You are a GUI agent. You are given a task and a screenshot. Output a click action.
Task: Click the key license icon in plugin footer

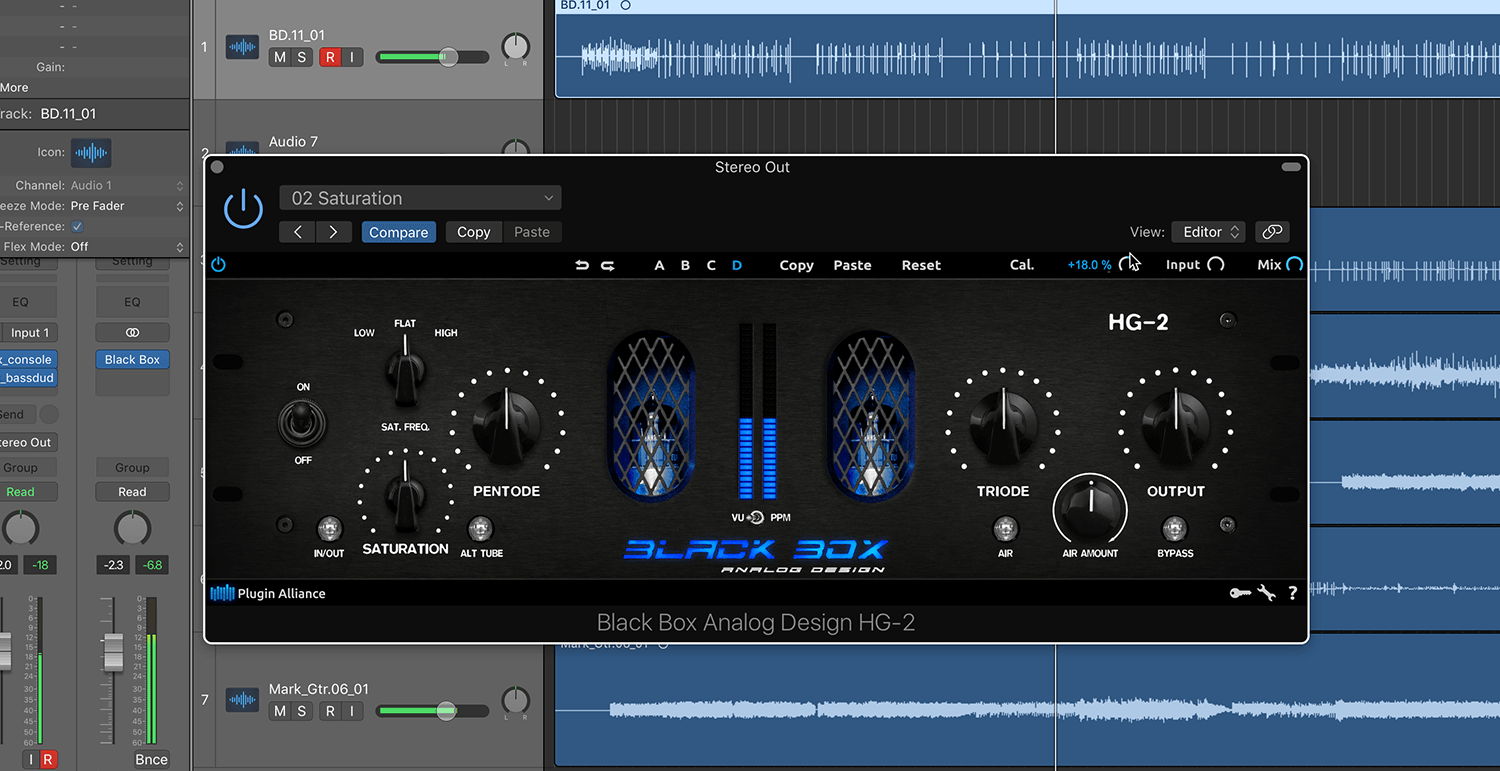(x=1240, y=592)
